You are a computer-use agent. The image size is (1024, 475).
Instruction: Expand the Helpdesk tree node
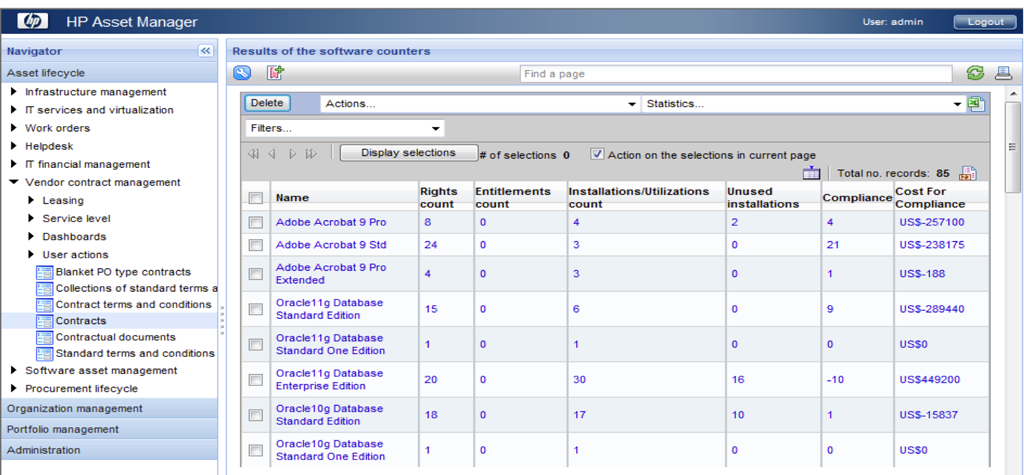click(x=14, y=146)
